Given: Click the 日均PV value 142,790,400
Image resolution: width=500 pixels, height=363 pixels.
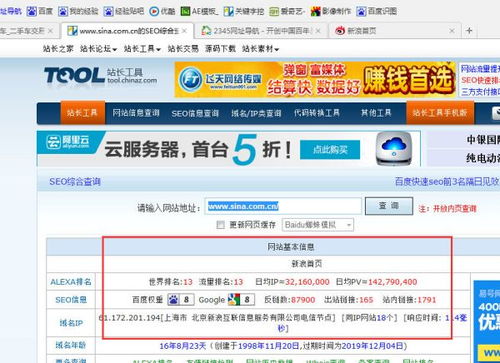Looking at the screenshot, I should click(x=392, y=282).
